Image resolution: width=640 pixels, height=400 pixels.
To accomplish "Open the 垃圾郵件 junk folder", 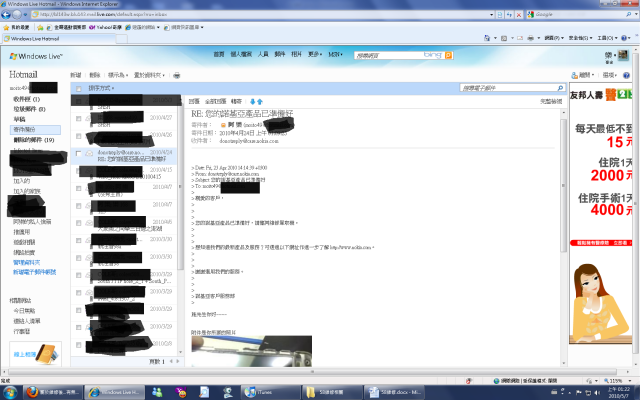I will pyautogui.click(x=29, y=109).
